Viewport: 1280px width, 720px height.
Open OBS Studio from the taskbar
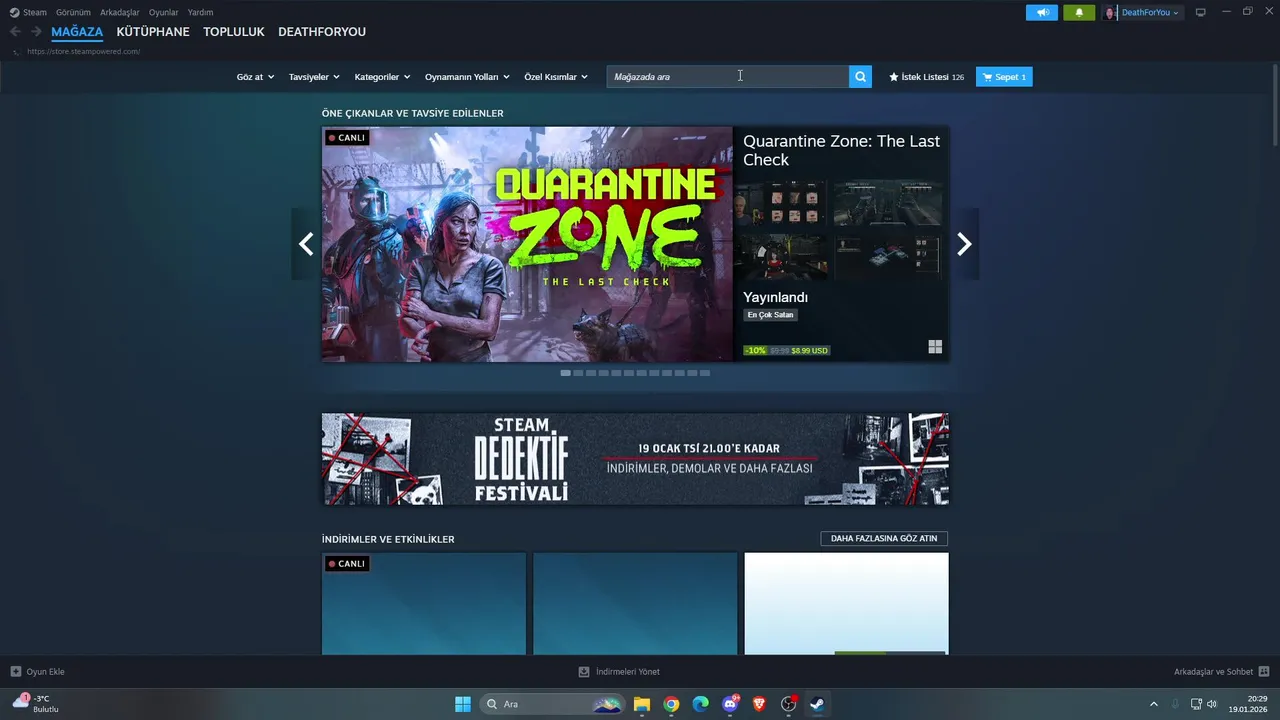point(788,704)
